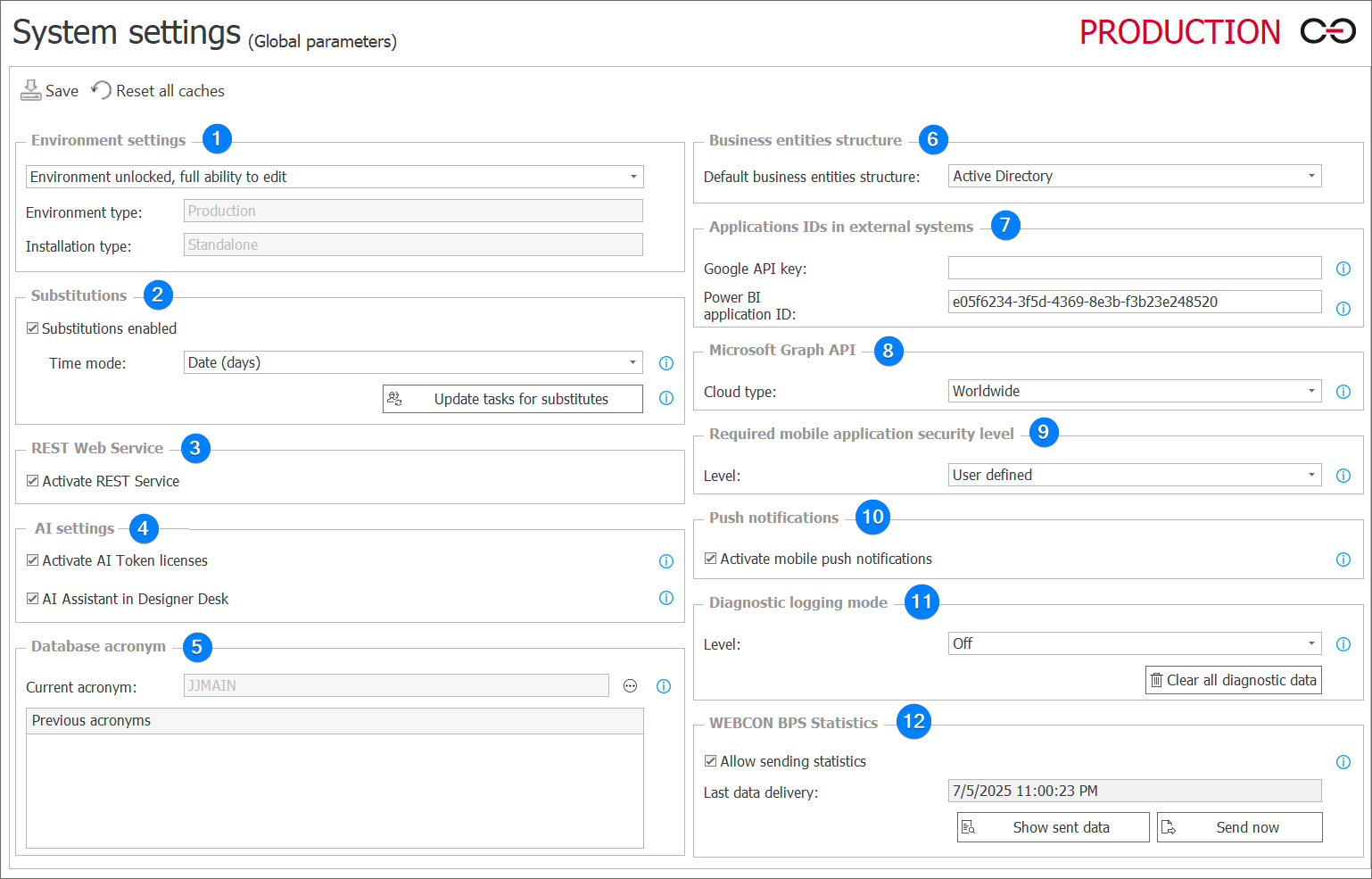The width and height of the screenshot is (1372, 879).
Task: Click info icon beside Update tasks for substitutes
Action: tap(665, 398)
